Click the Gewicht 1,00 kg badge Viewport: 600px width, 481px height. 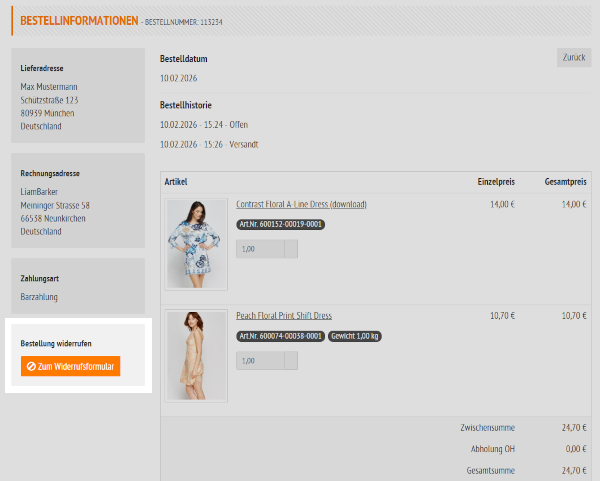[x=357, y=336]
